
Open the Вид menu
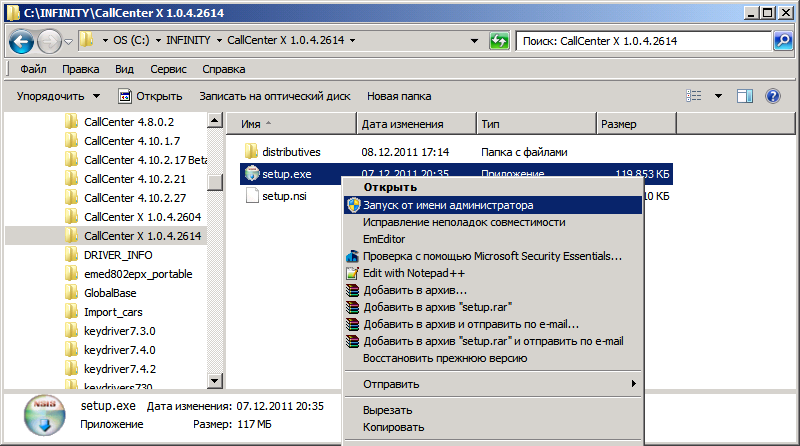point(124,69)
